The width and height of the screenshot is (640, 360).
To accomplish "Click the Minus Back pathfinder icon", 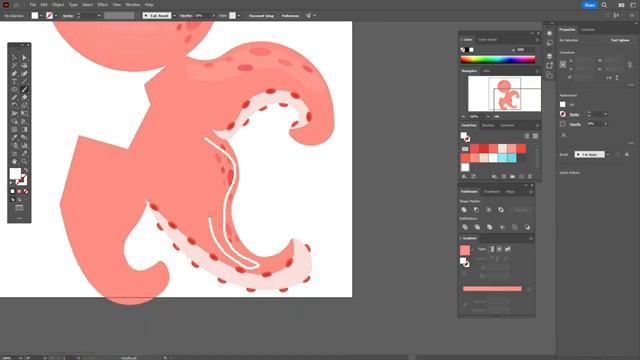I will point(527,227).
